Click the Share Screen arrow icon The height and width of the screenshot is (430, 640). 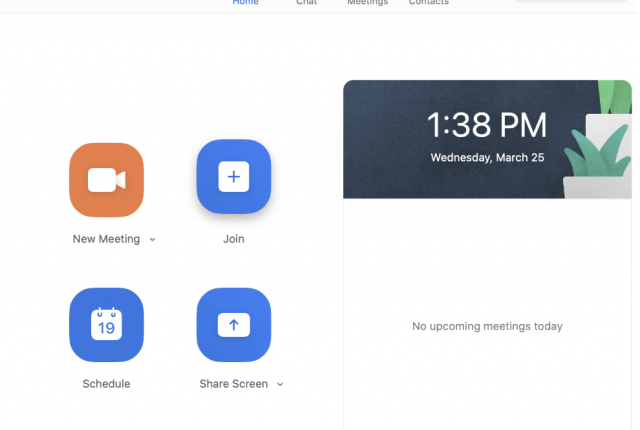point(234,325)
